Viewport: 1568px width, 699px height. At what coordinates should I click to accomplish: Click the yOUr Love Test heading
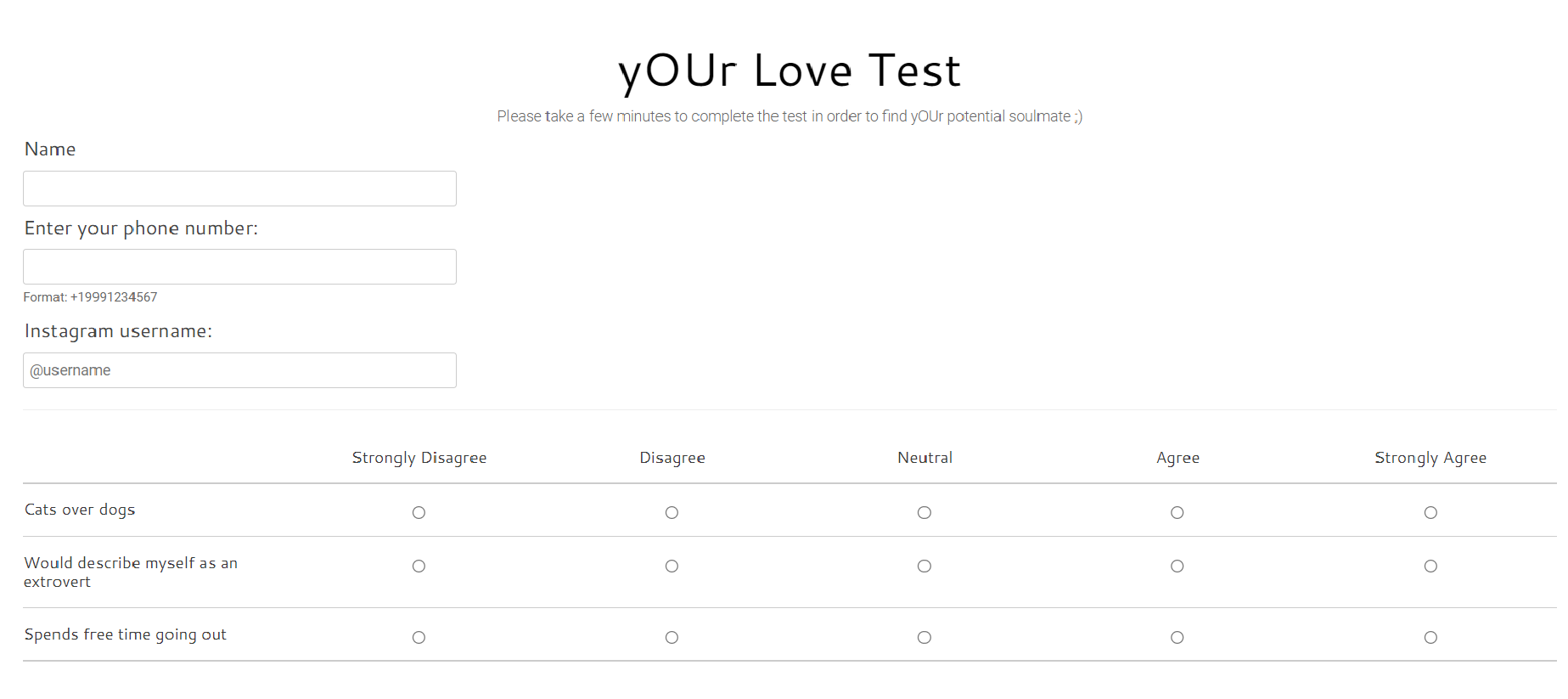click(790, 70)
